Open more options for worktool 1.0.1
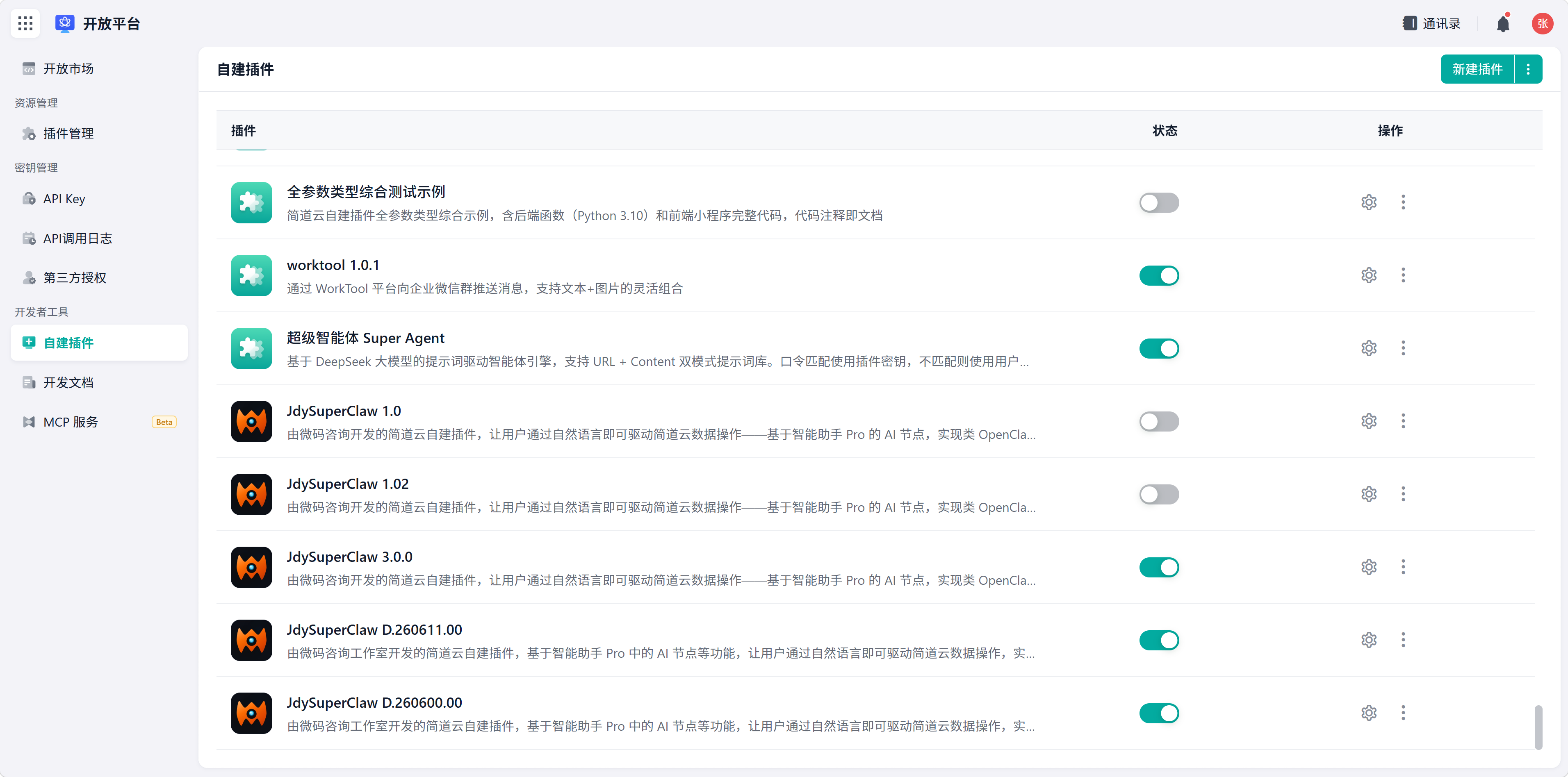 (1404, 275)
